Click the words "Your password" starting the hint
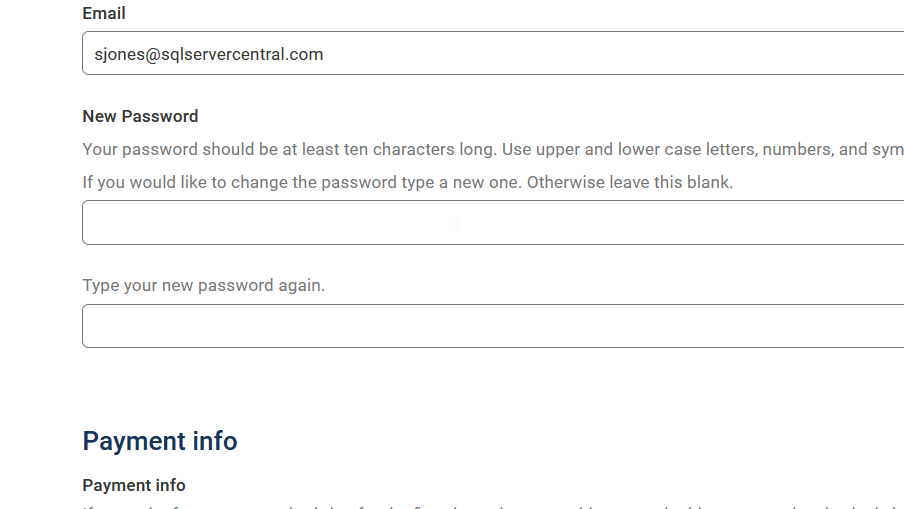Screen dimensions: 904x509 click(x=139, y=150)
